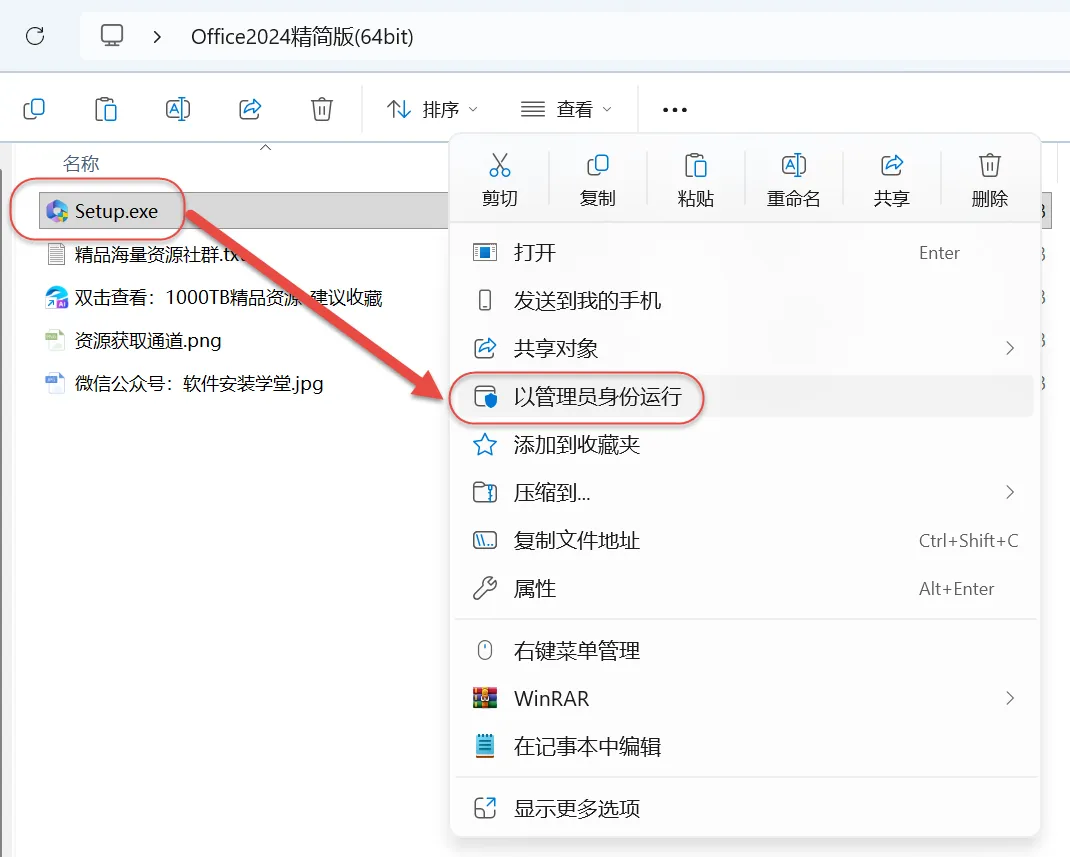Image resolution: width=1070 pixels, height=857 pixels.
Task: Click the Rename icon in the toolbar
Action: (177, 109)
